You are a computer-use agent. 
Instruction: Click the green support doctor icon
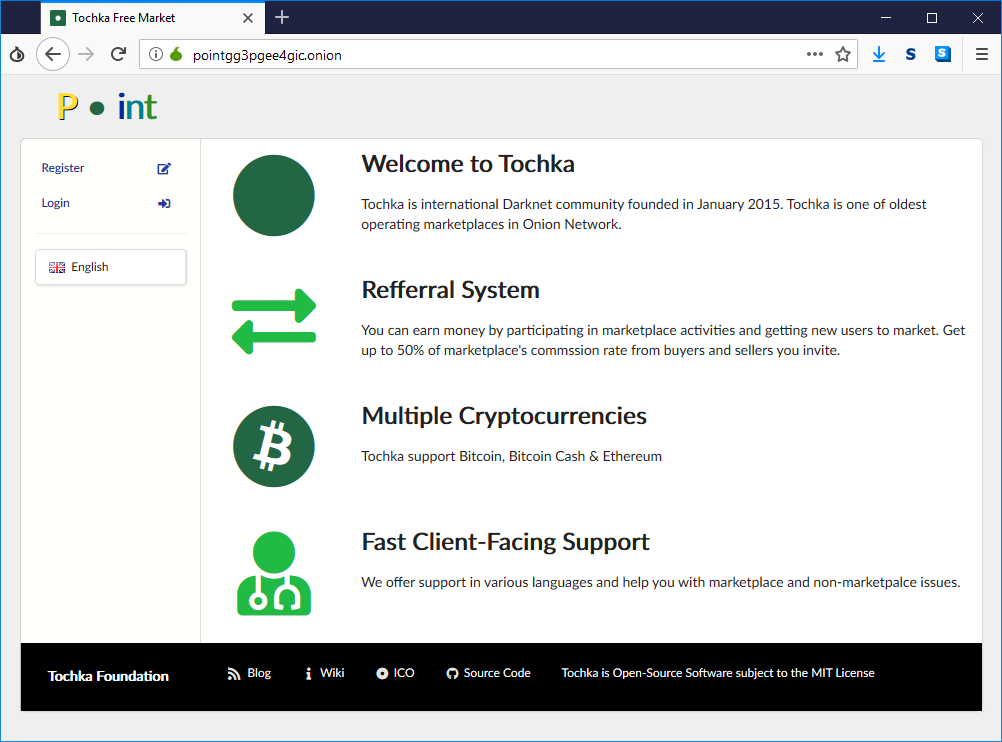[274, 573]
